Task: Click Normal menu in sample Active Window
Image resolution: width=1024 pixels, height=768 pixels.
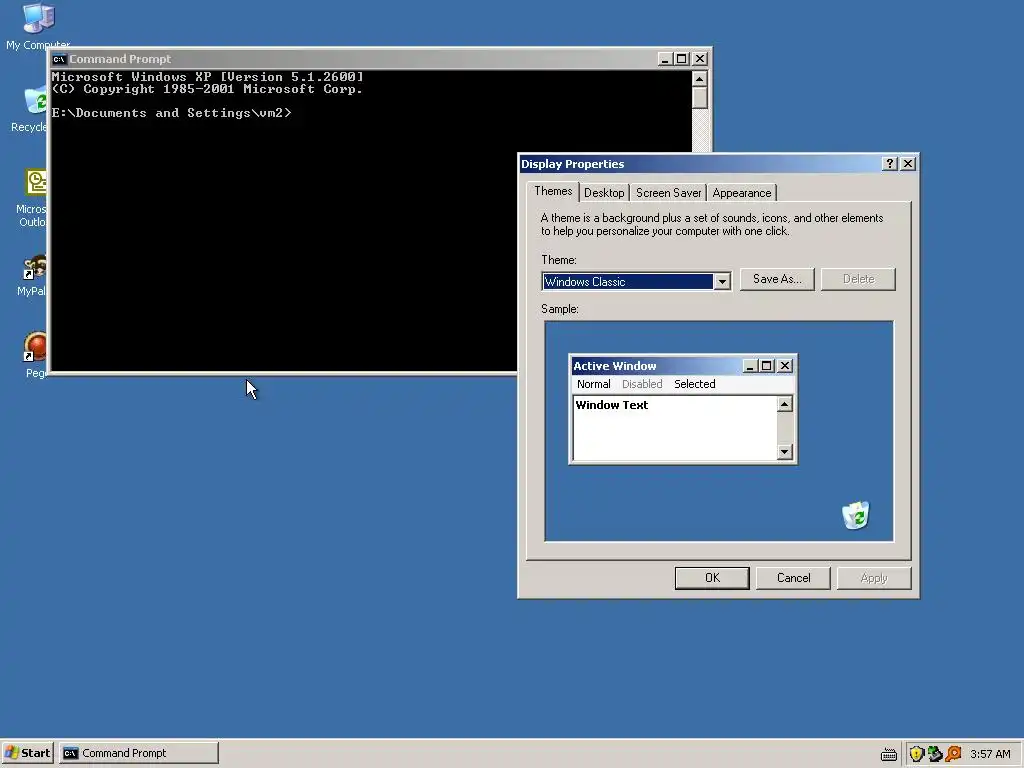Action: click(594, 384)
